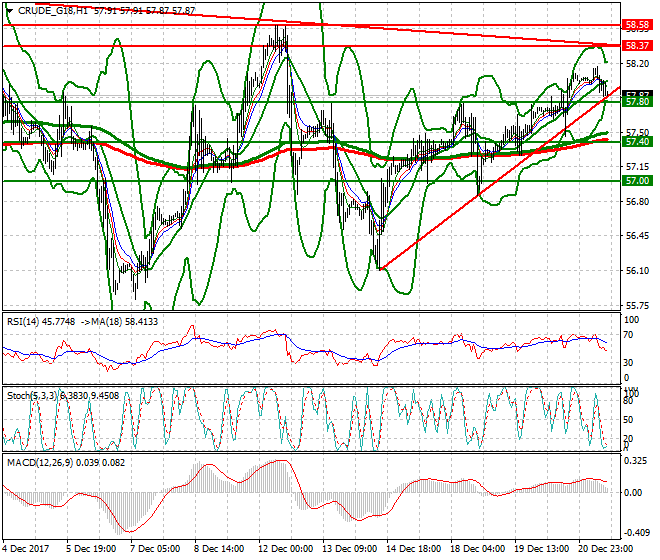Click the 57.50 price axis value

[637, 133]
